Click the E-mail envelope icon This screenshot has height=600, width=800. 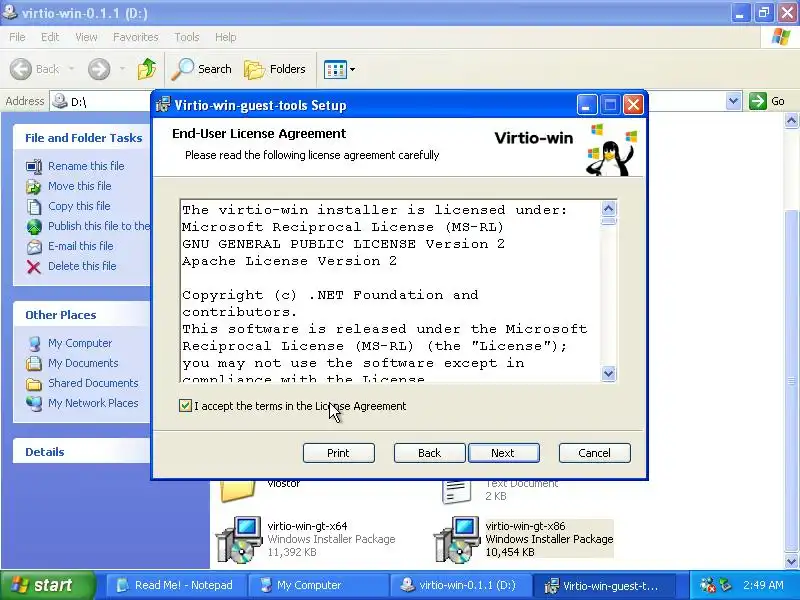34,246
